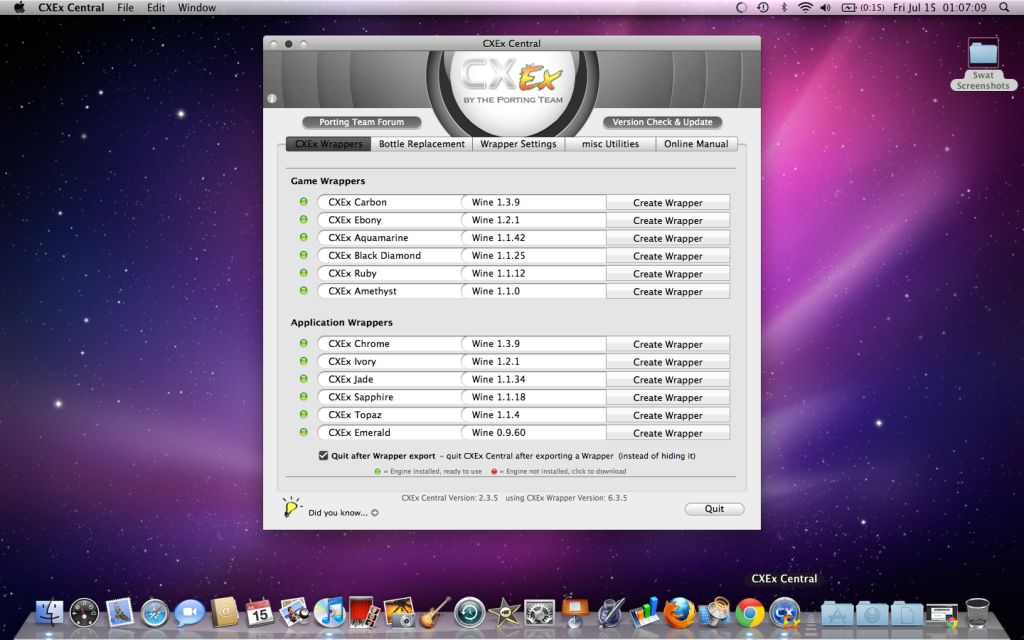Click the lightbulb tip icon

point(291,507)
